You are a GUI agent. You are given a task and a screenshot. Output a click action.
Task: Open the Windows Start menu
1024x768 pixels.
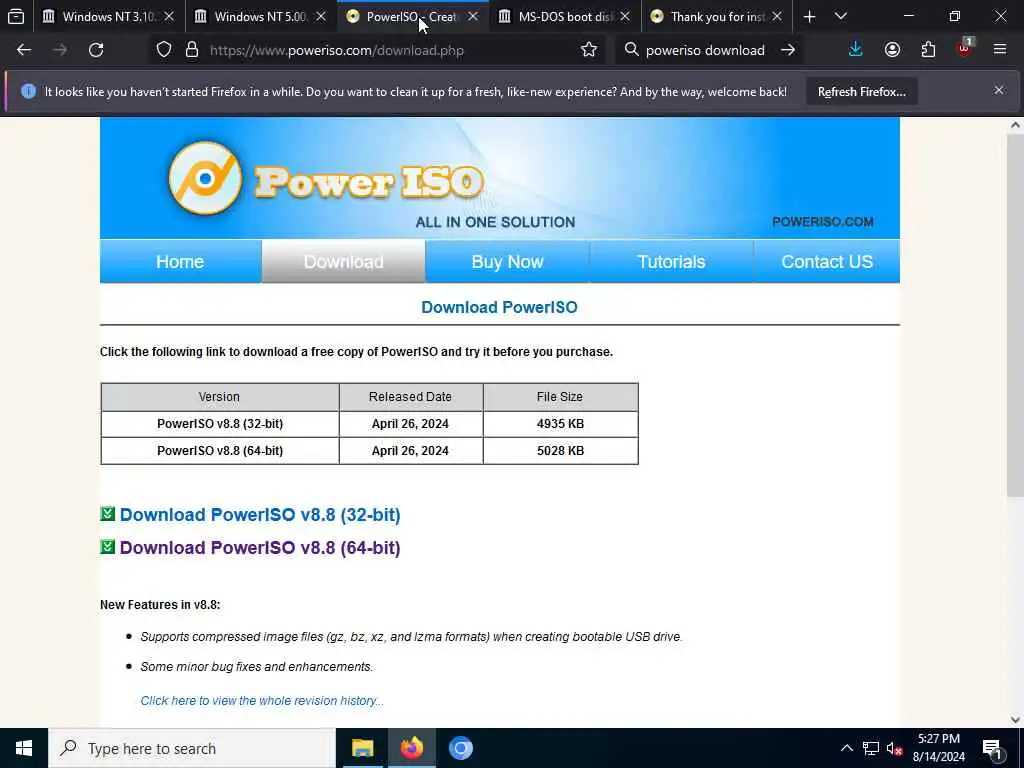[x=24, y=748]
